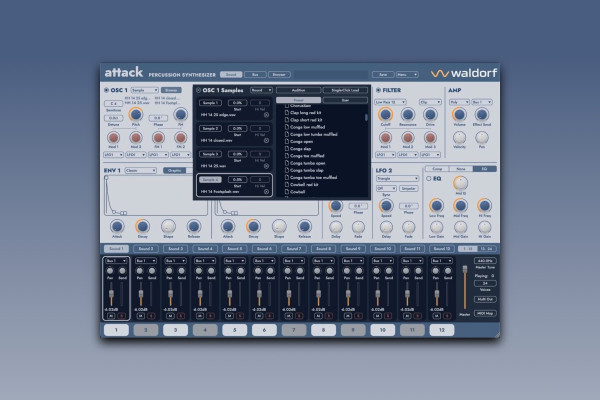Solo channel 1 with its S button
This screenshot has height=400, width=600.
point(121,316)
